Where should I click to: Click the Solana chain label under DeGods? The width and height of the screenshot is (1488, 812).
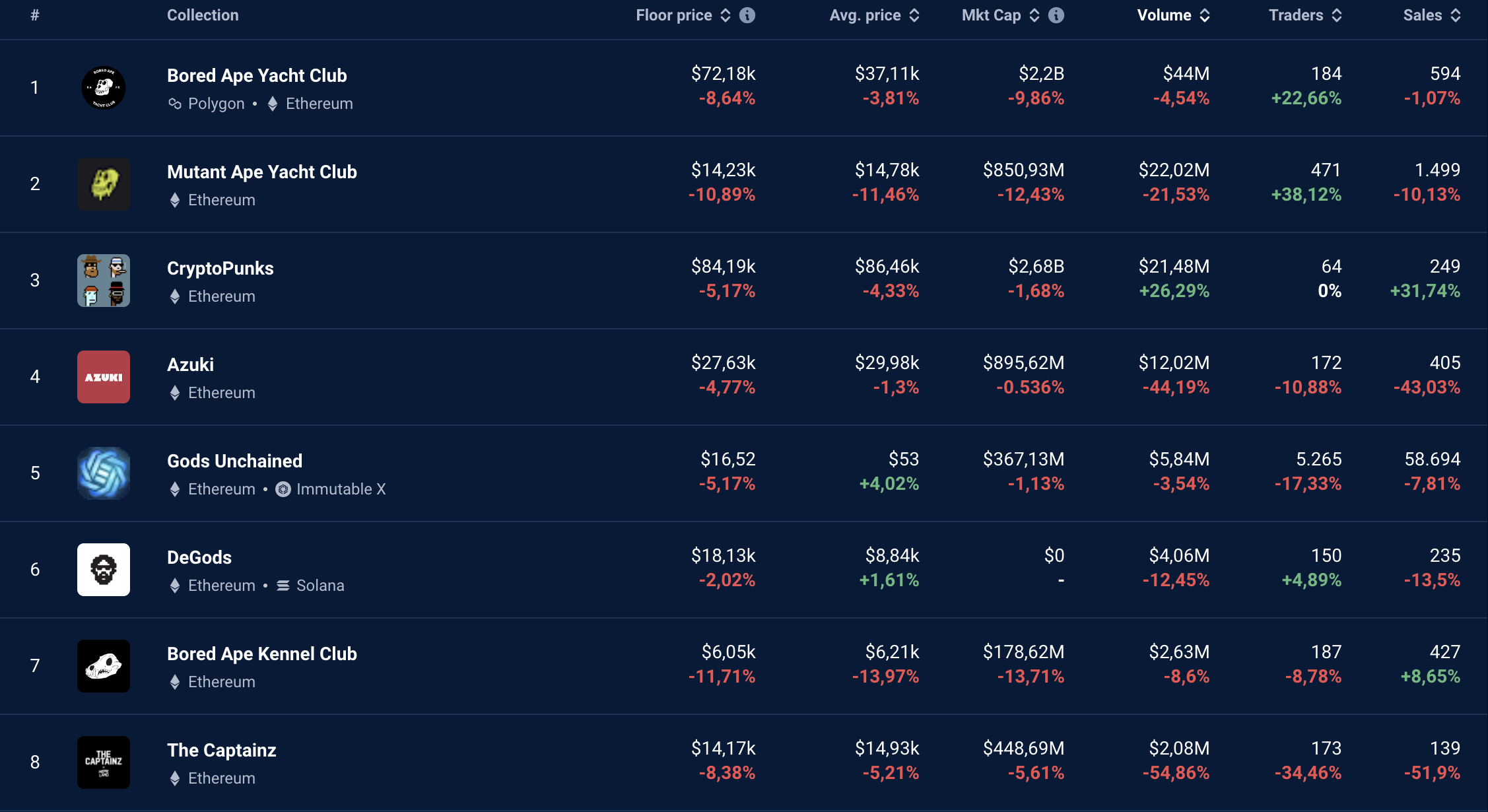tap(320, 586)
